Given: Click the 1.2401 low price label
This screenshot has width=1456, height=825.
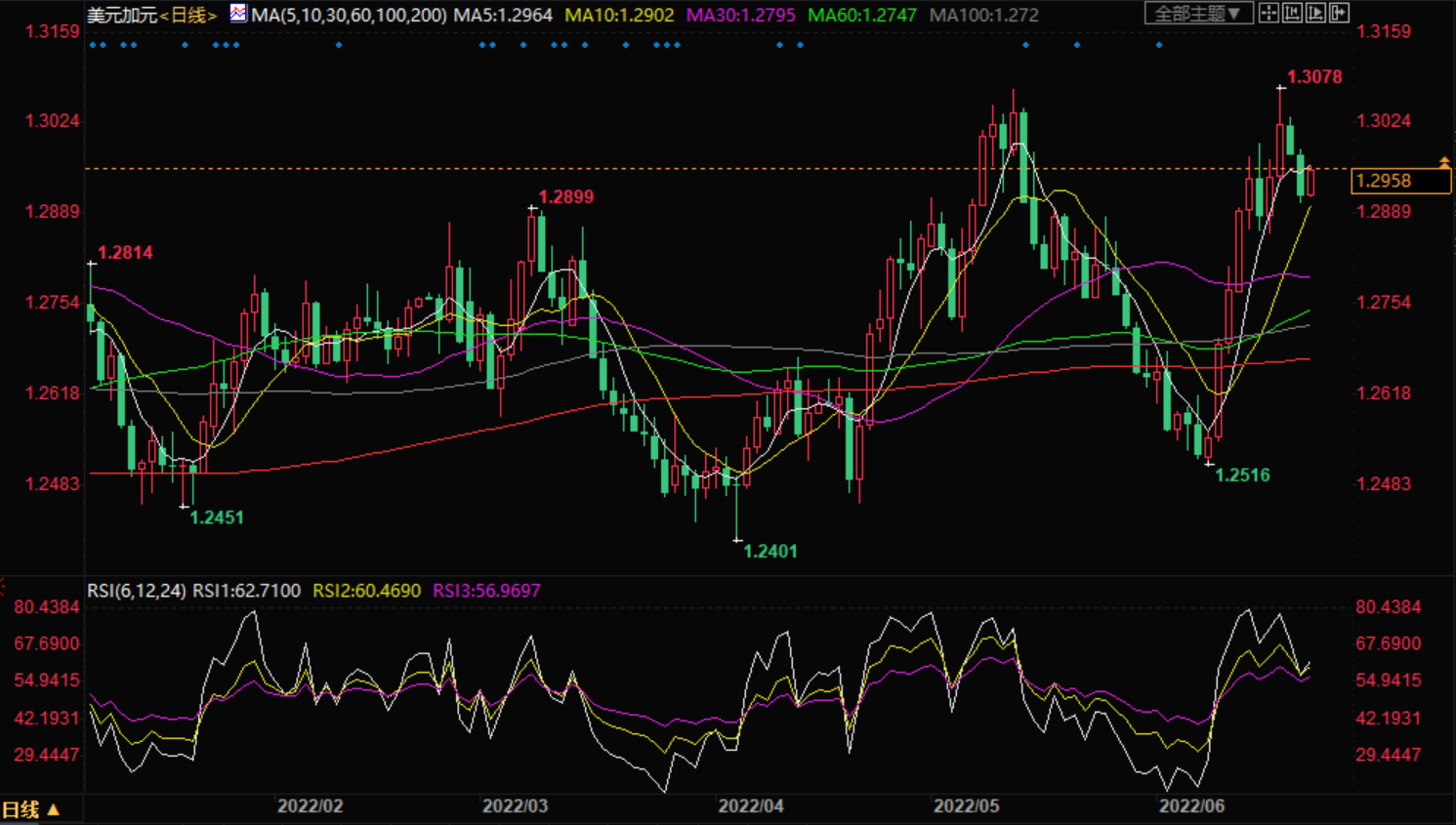Looking at the screenshot, I should 770,552.
